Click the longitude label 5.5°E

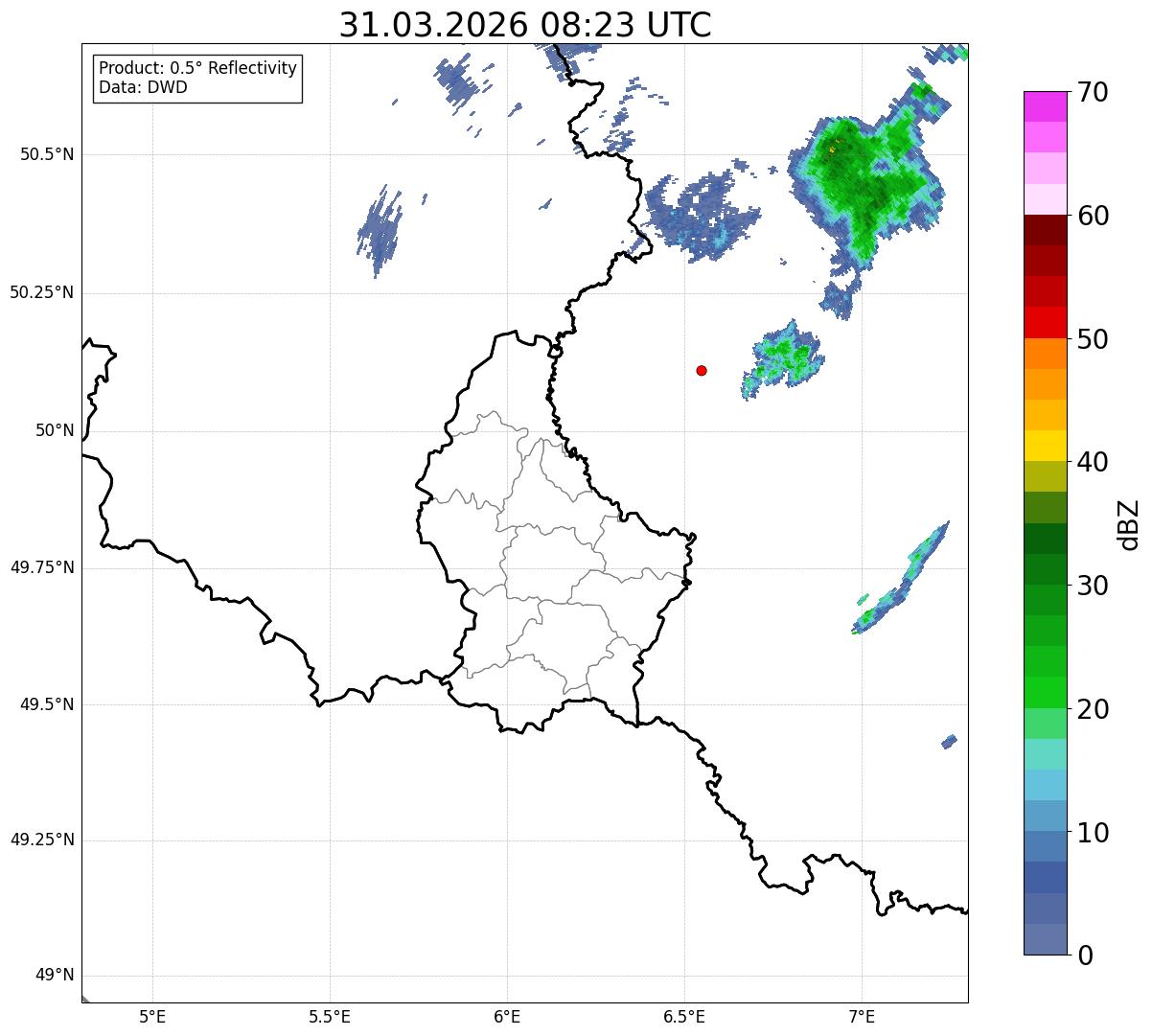coord(330,1016)
